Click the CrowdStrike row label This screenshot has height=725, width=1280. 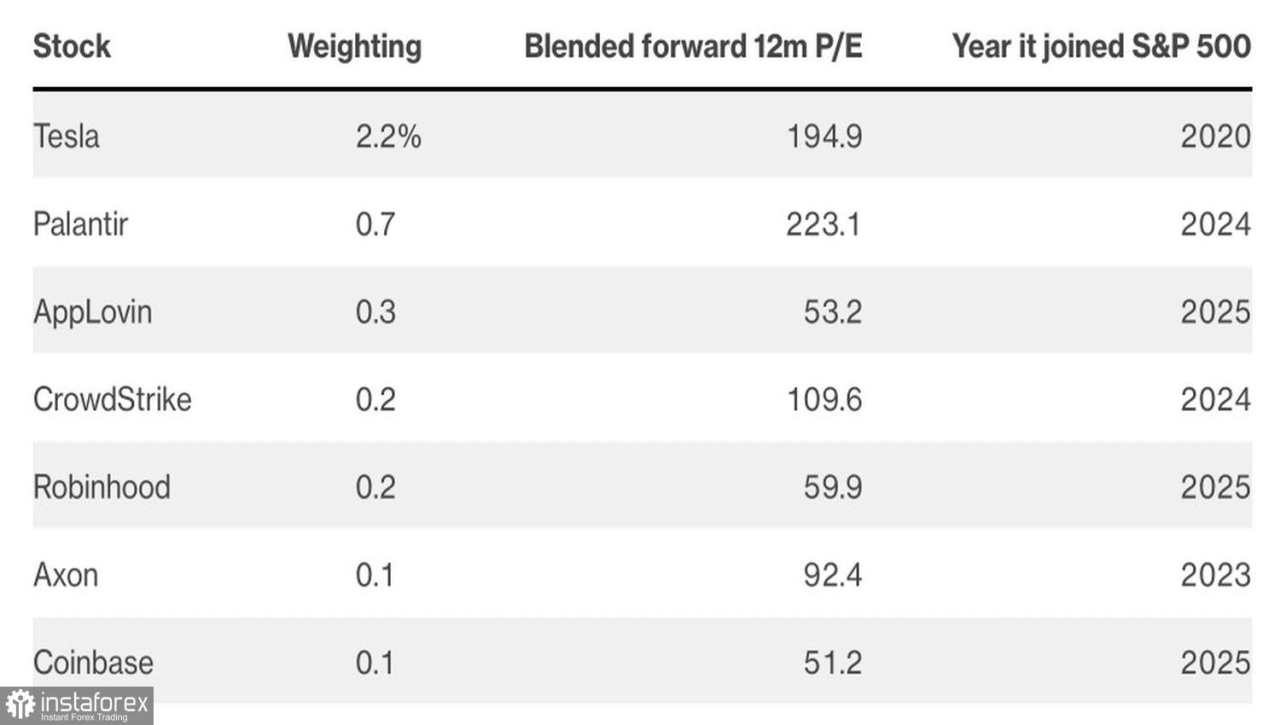[112, 399]
